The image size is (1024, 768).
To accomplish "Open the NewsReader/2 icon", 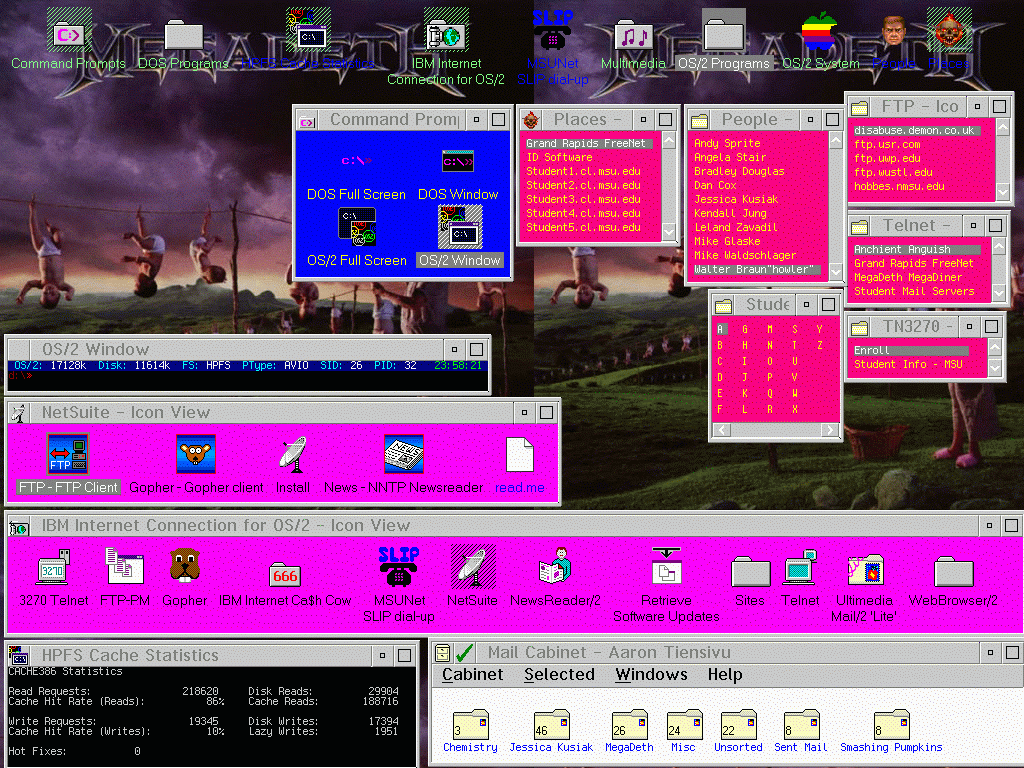I will pyautogui.click(x=555, y=568).
